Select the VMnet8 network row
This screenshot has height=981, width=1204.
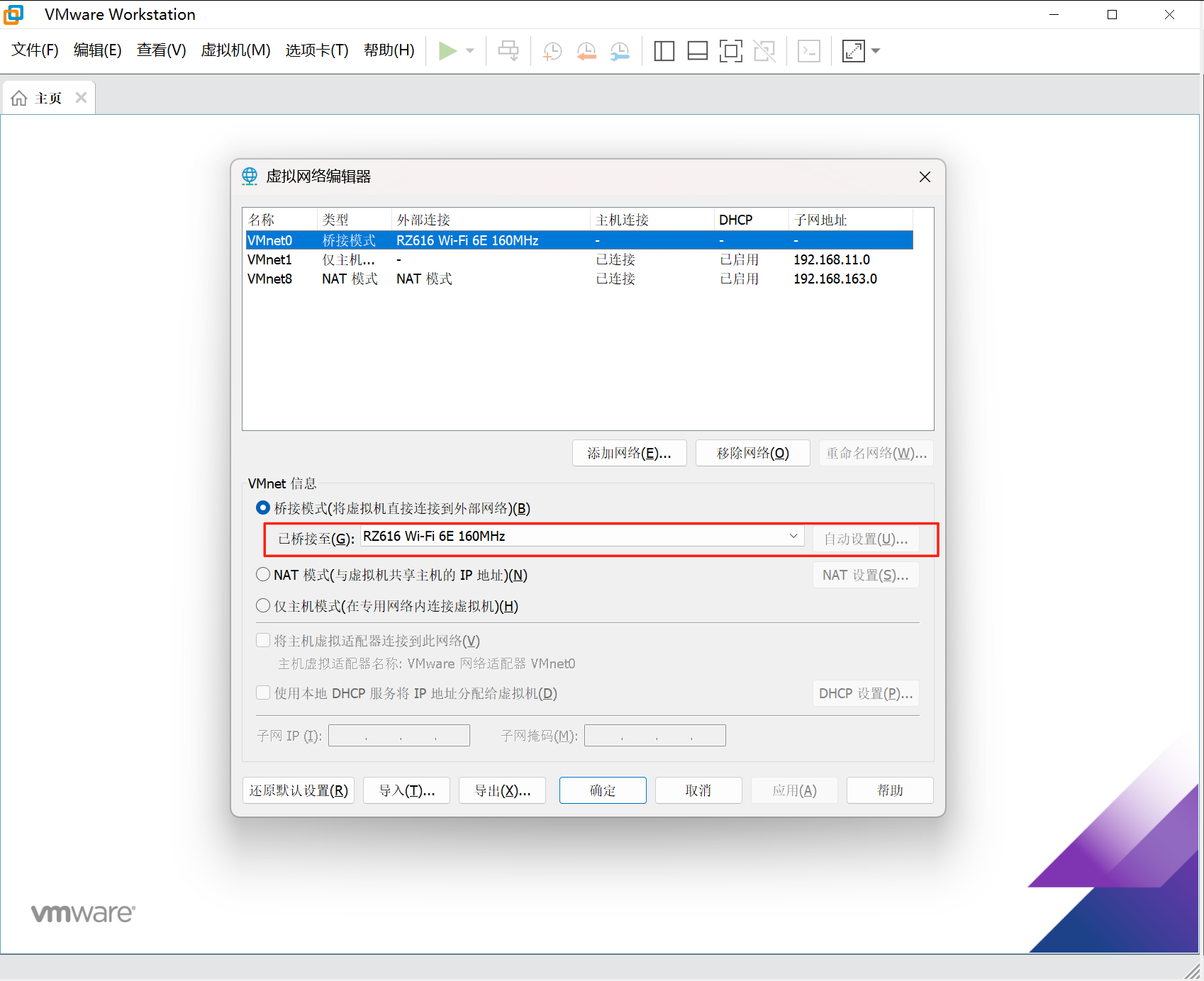point(579,279)
